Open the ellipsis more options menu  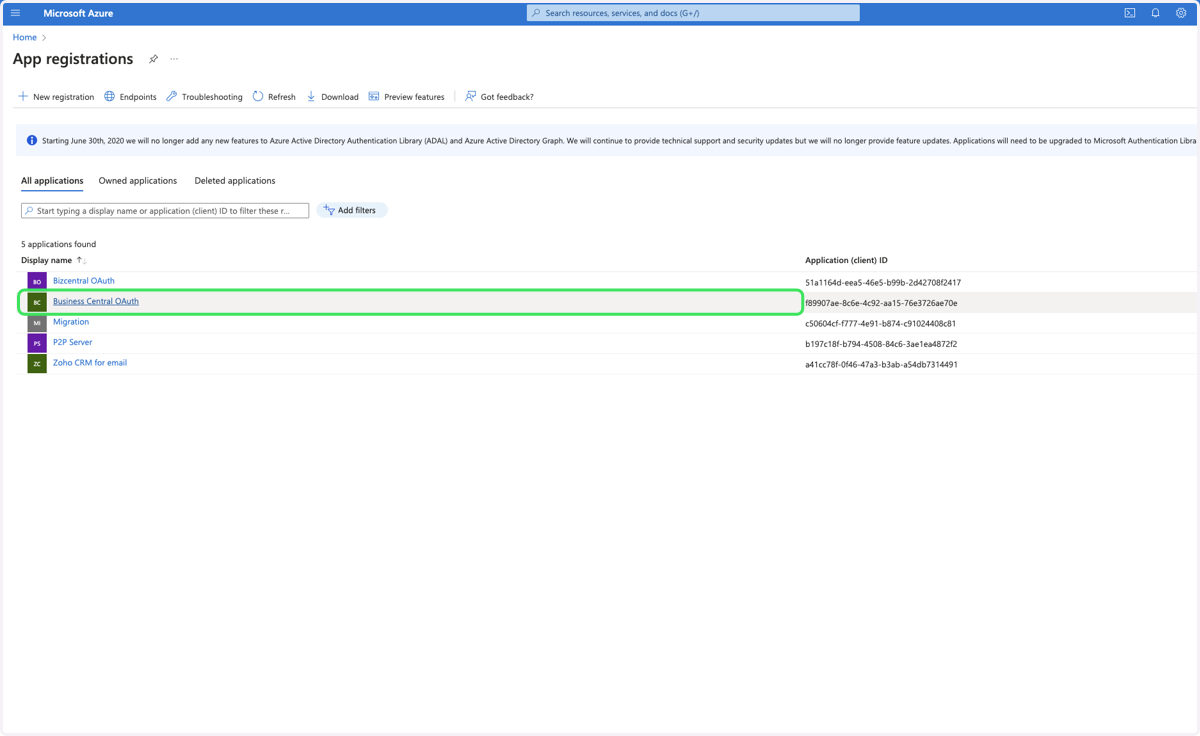click(174, 59)
